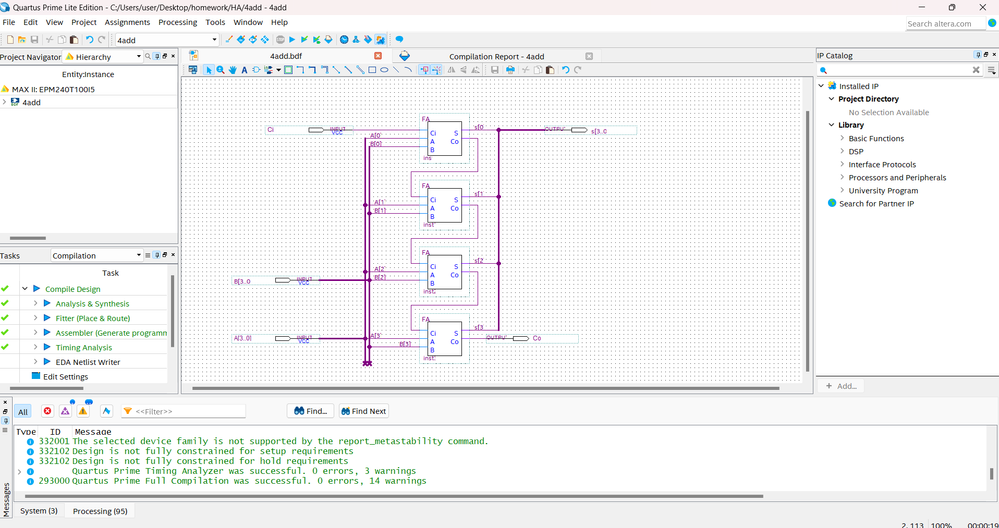This screenshot has height=528, width=999.
Task: Open the Assignments menu
Action: pos(127,22)
